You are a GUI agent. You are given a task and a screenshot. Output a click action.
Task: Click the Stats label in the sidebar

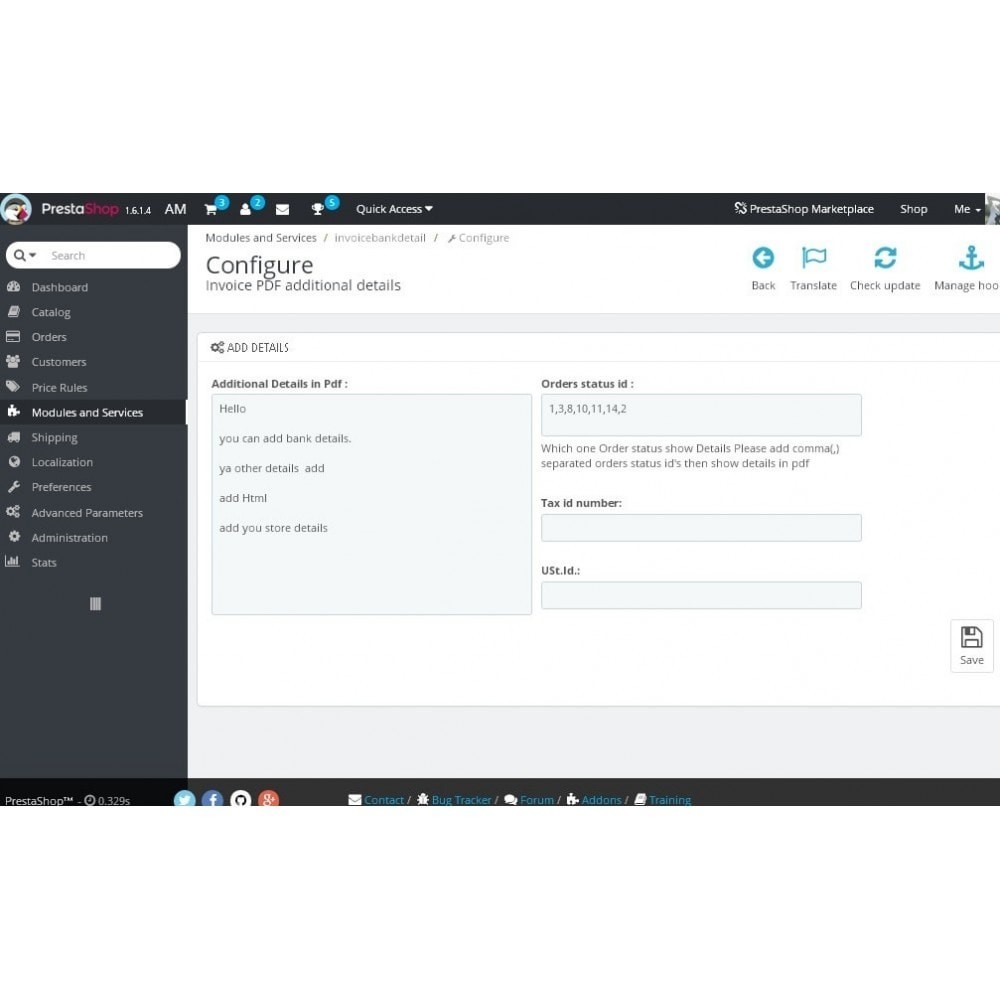click(x=44, y=562)
